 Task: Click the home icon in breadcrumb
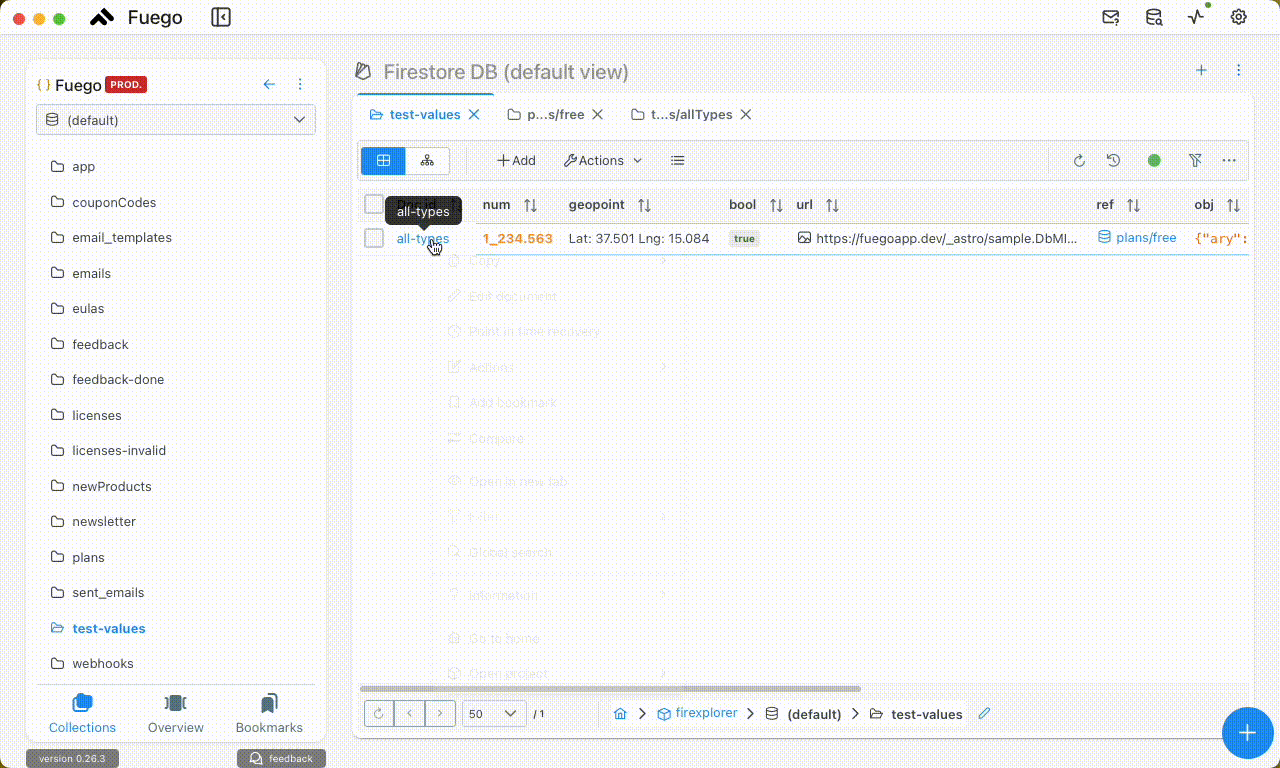tap(620, 714)
